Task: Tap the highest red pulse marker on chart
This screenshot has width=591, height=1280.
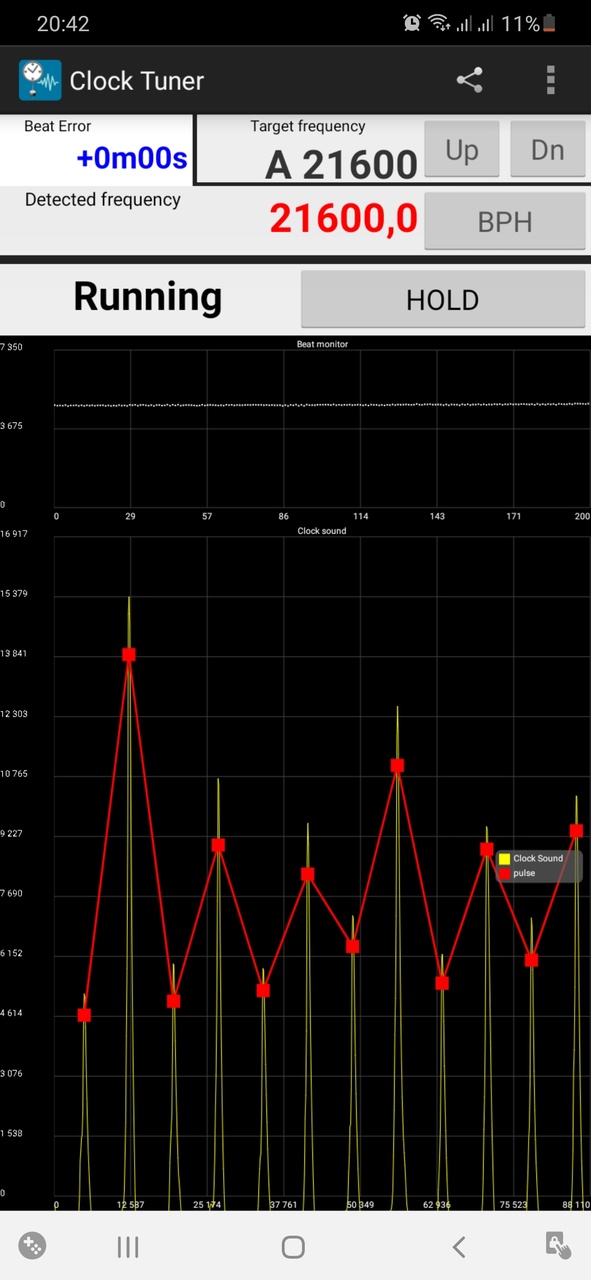Action: pyautogui.click(x=129, y=655)
